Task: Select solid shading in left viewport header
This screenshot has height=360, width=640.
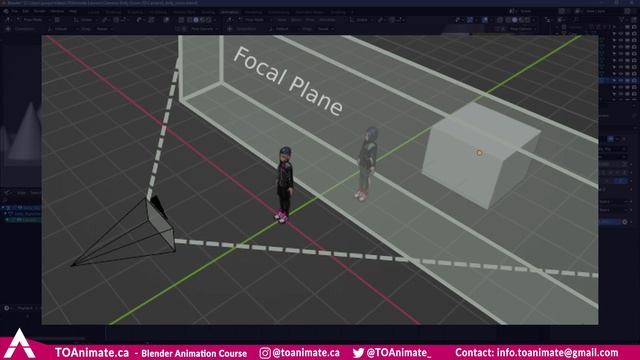Action: 196,20
